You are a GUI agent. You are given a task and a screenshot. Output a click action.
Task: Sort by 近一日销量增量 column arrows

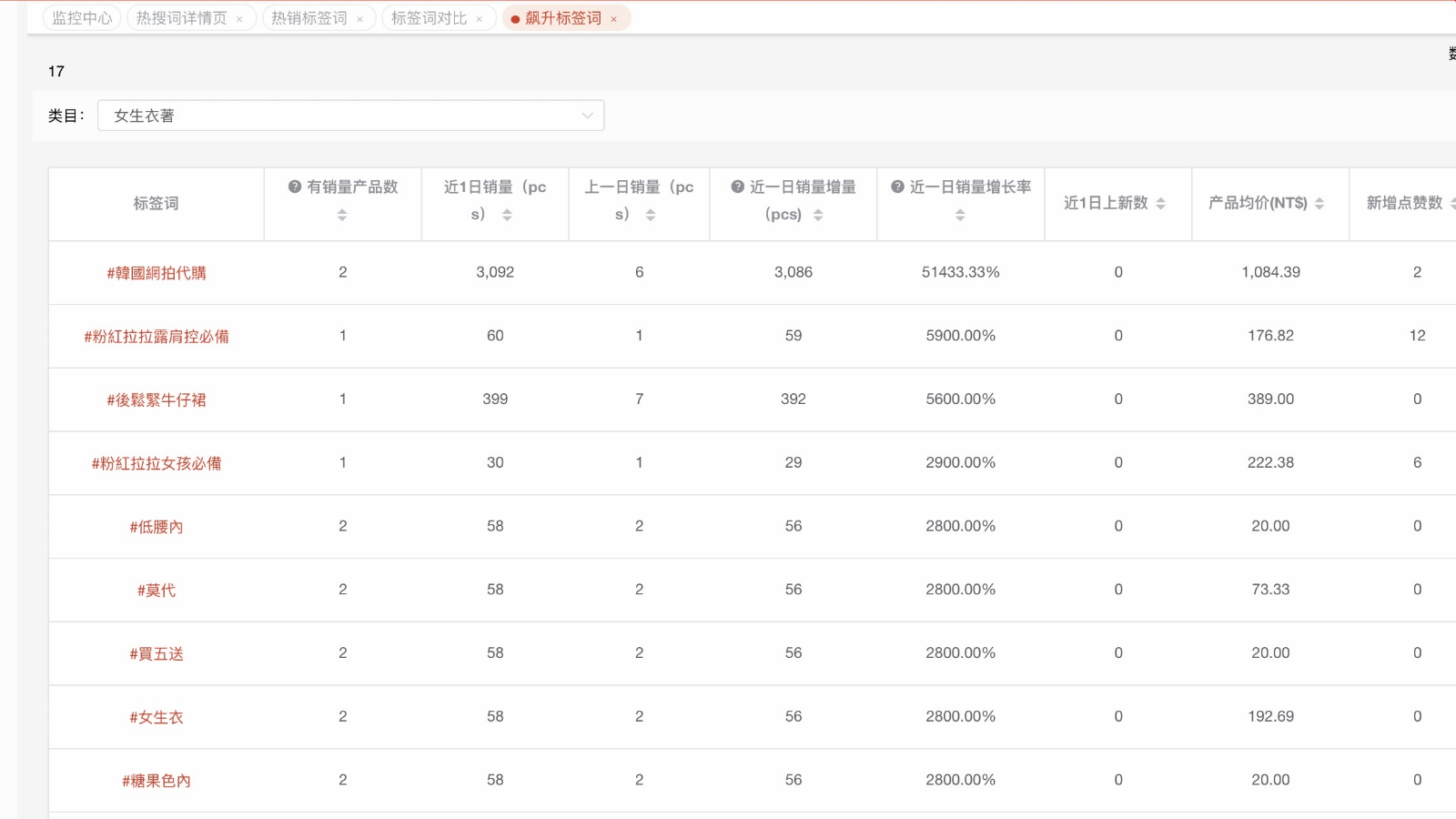pos(818,215)
